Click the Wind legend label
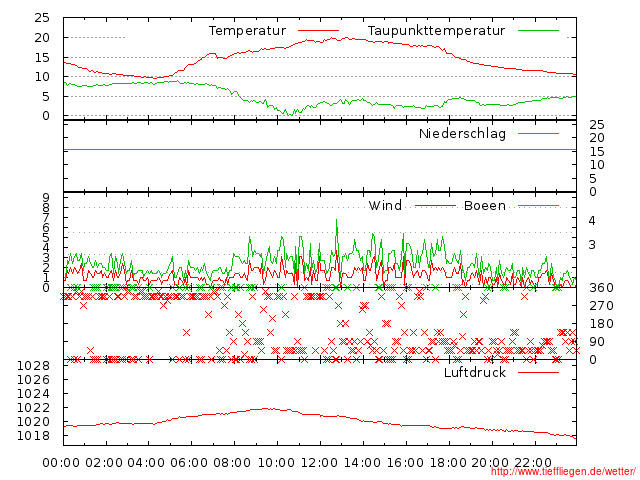This screenshot has width=640, height=480. point(385,205)
